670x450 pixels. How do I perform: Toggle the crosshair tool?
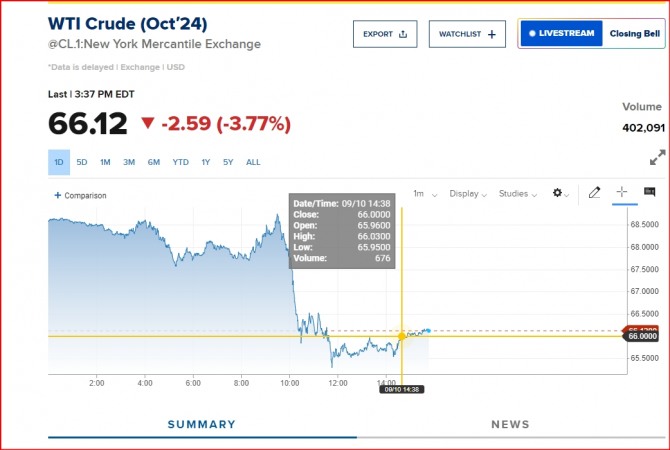pos(621,193)
